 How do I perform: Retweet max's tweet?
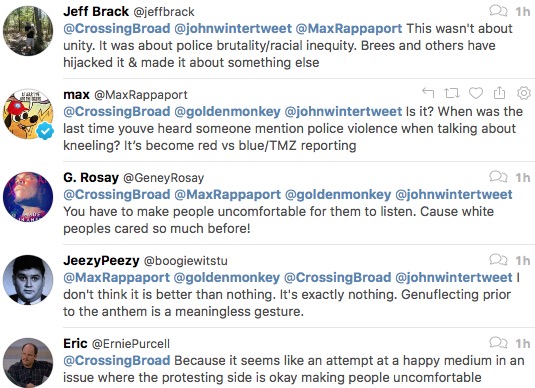pyautogui.click(x=452, y=93)
